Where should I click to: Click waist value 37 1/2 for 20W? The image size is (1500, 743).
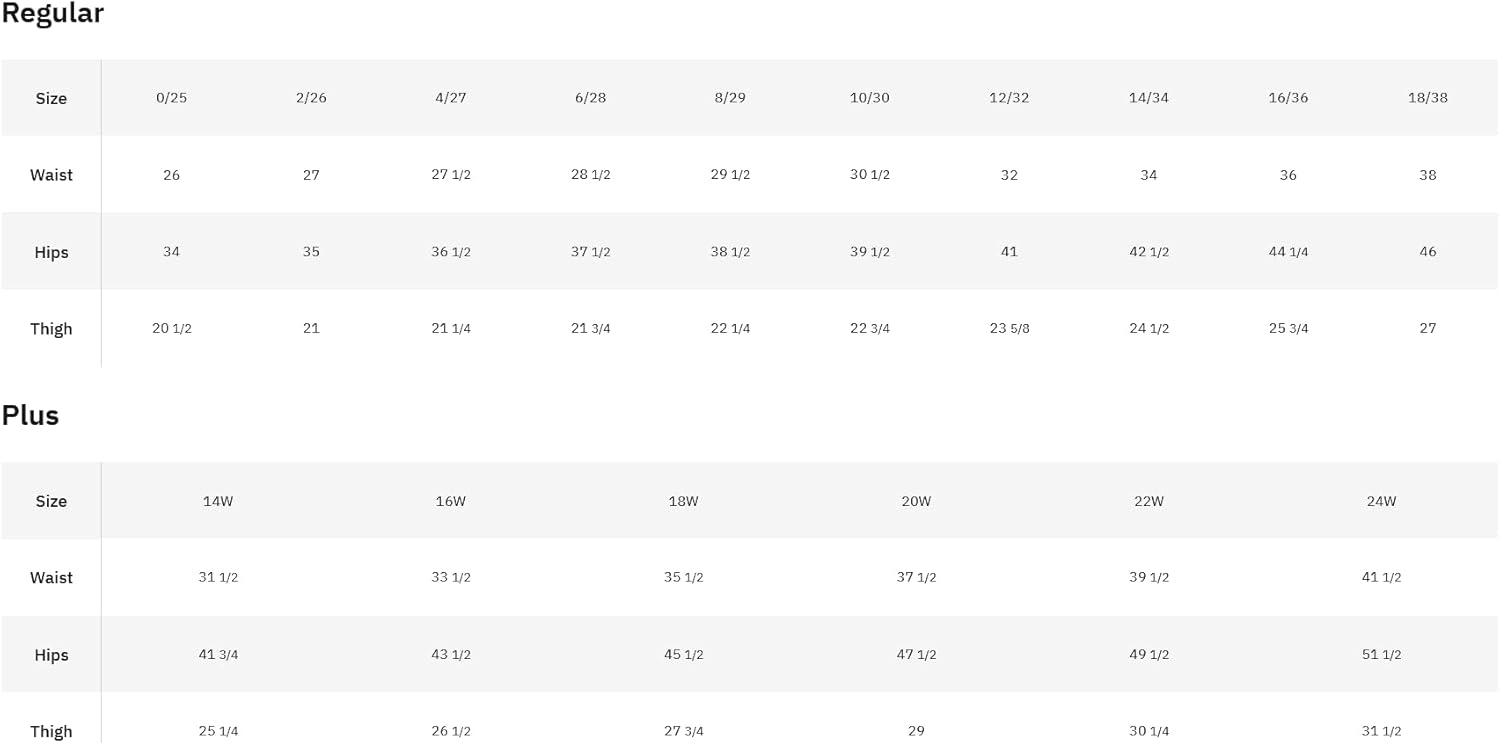916,577
